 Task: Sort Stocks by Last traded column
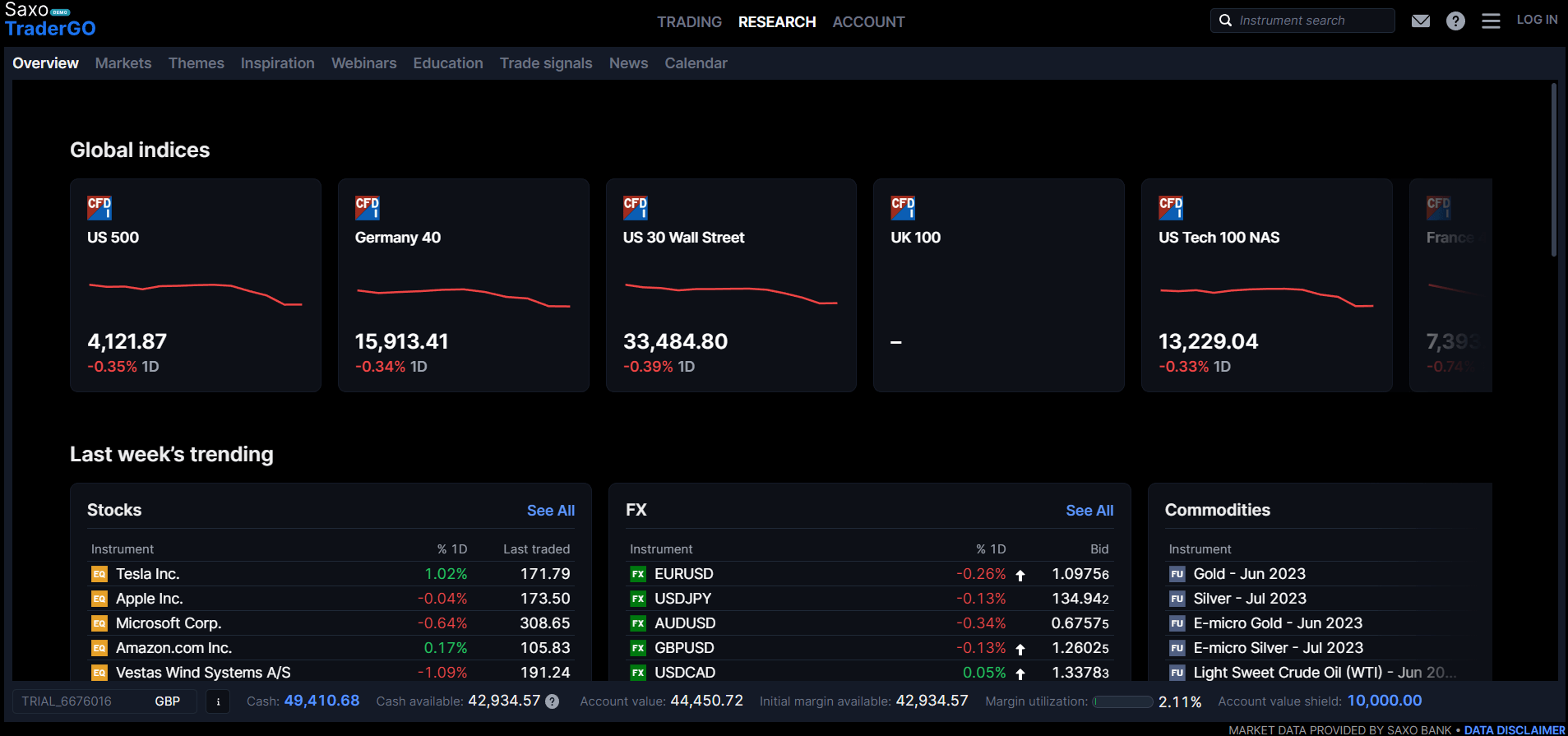pyautogui.click(x=537, y=549)
